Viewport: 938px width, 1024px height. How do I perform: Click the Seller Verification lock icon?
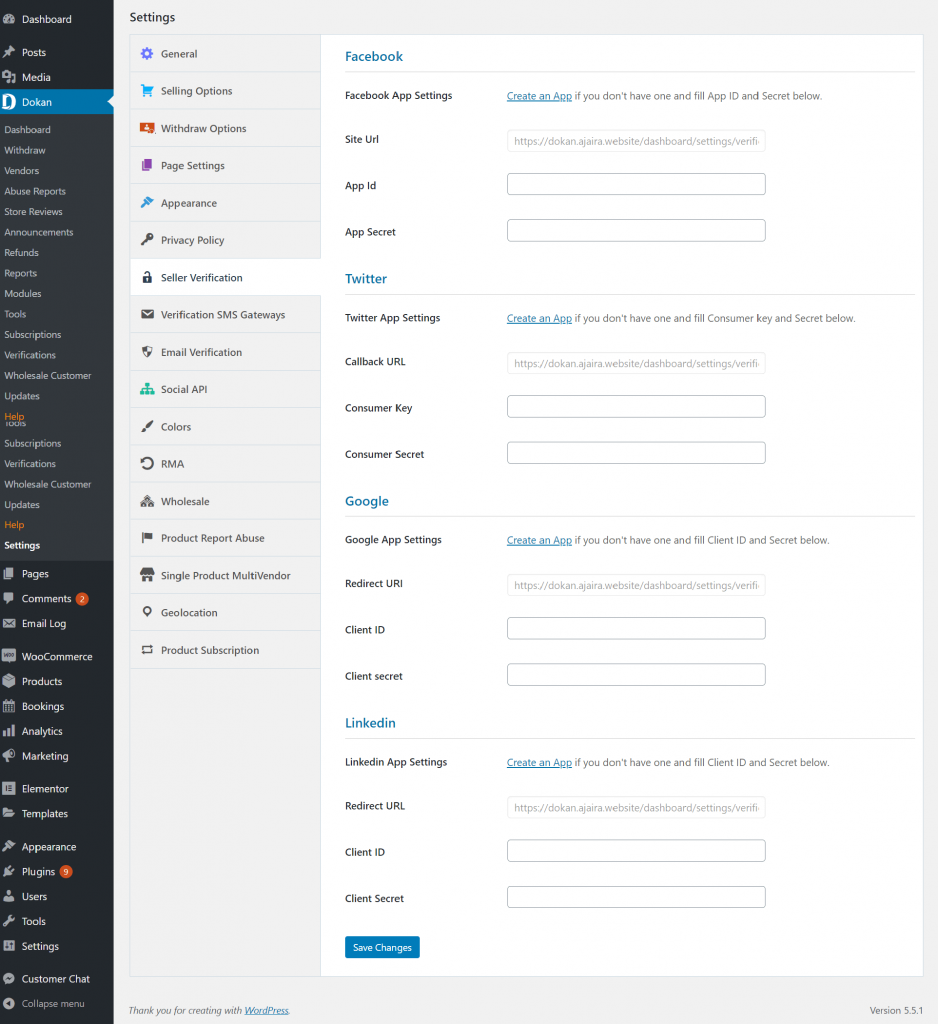147,277
